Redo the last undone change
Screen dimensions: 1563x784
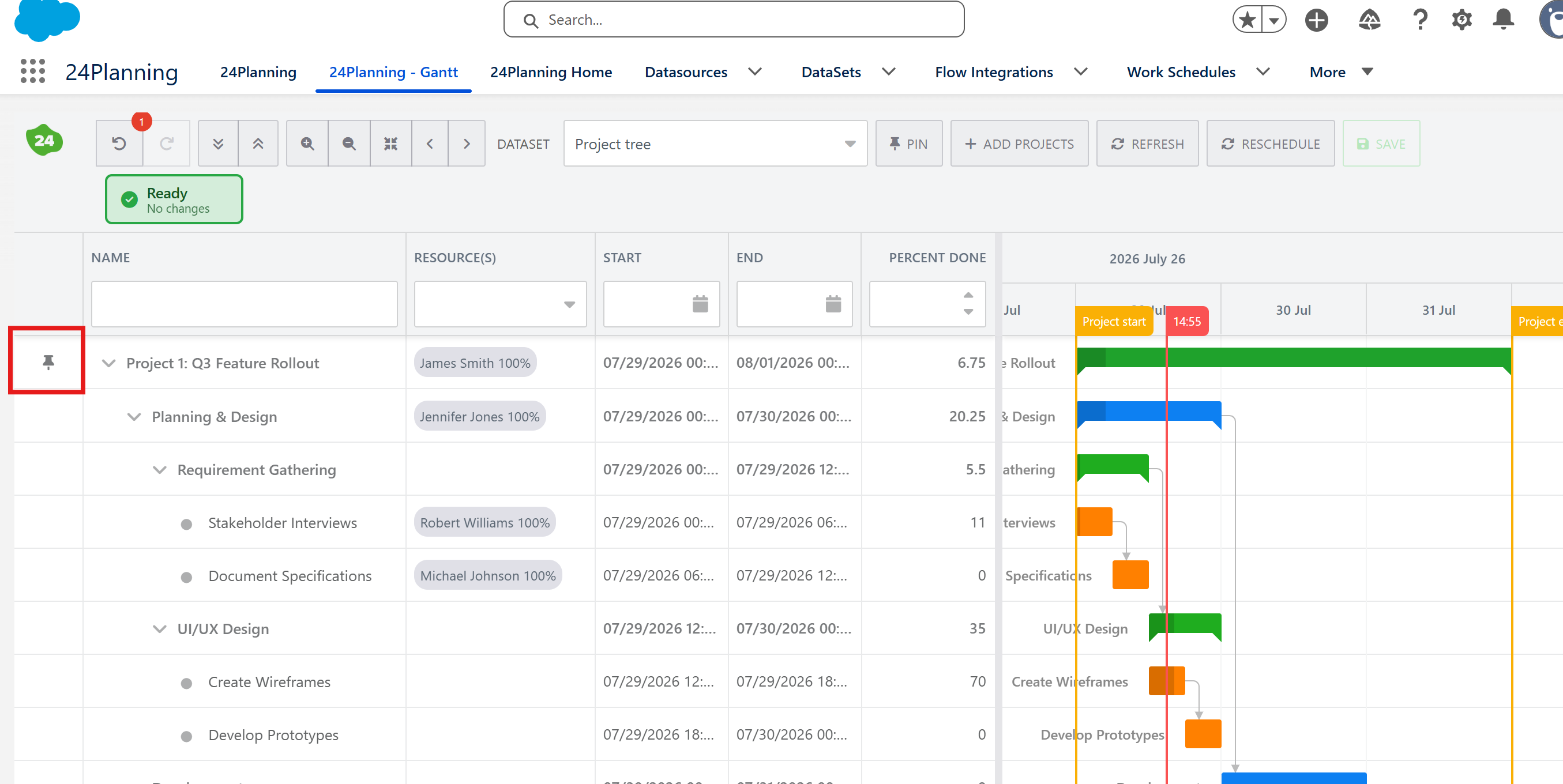(x=167, y=144)
